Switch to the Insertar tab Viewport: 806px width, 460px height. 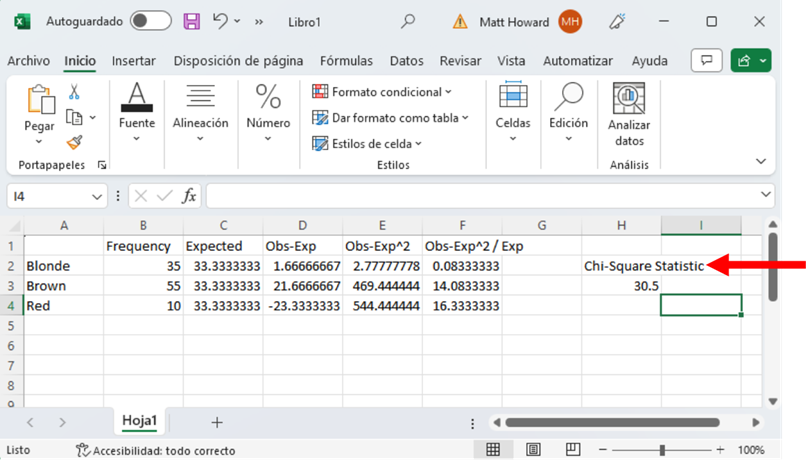click(133, 61)
